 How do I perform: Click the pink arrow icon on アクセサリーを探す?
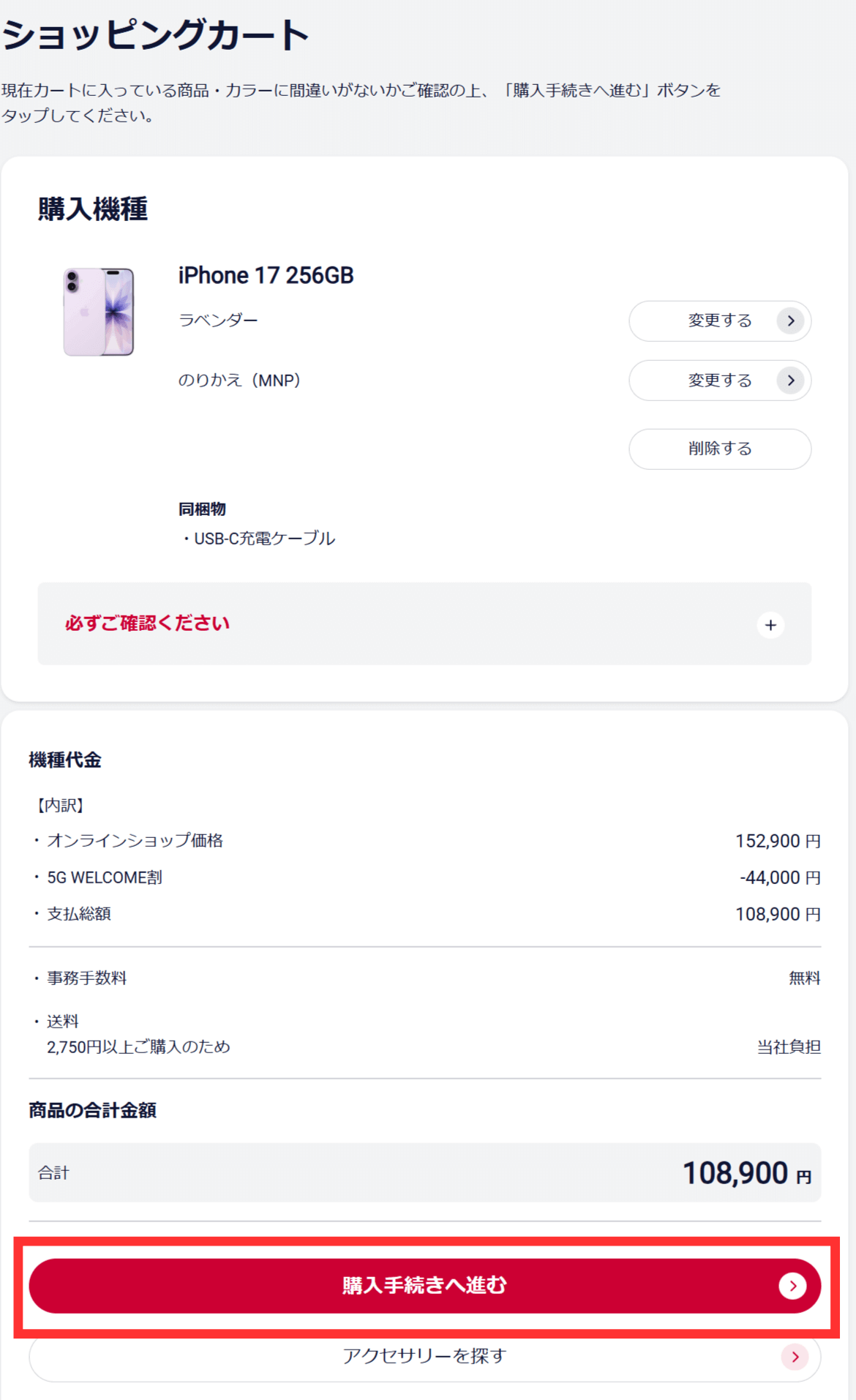click(795, 1357)
